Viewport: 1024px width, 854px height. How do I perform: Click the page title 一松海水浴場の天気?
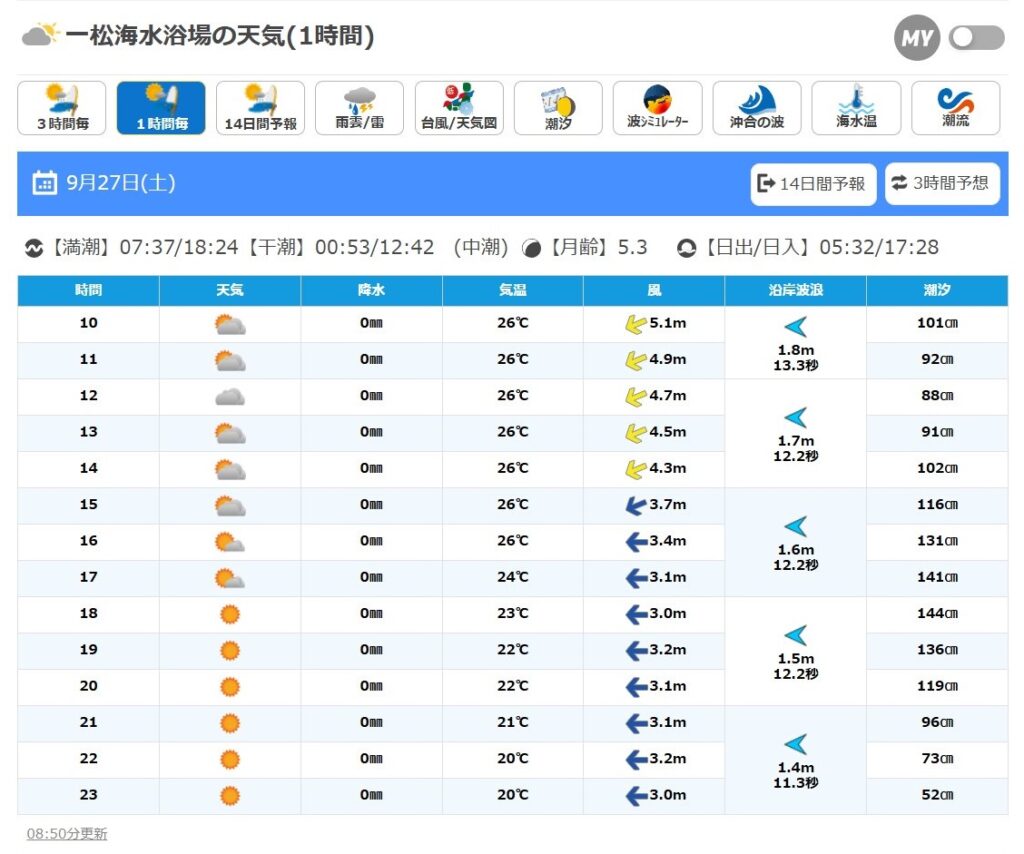tap(219, 36)
